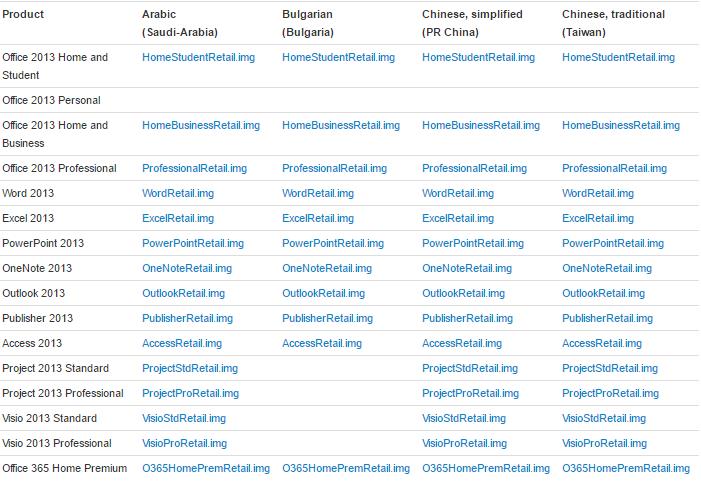Open ProfessionalRetail.img in the PR China column
Image resolution: width=701 pixels, height=486 pixels.
click(x=474, y=169)
